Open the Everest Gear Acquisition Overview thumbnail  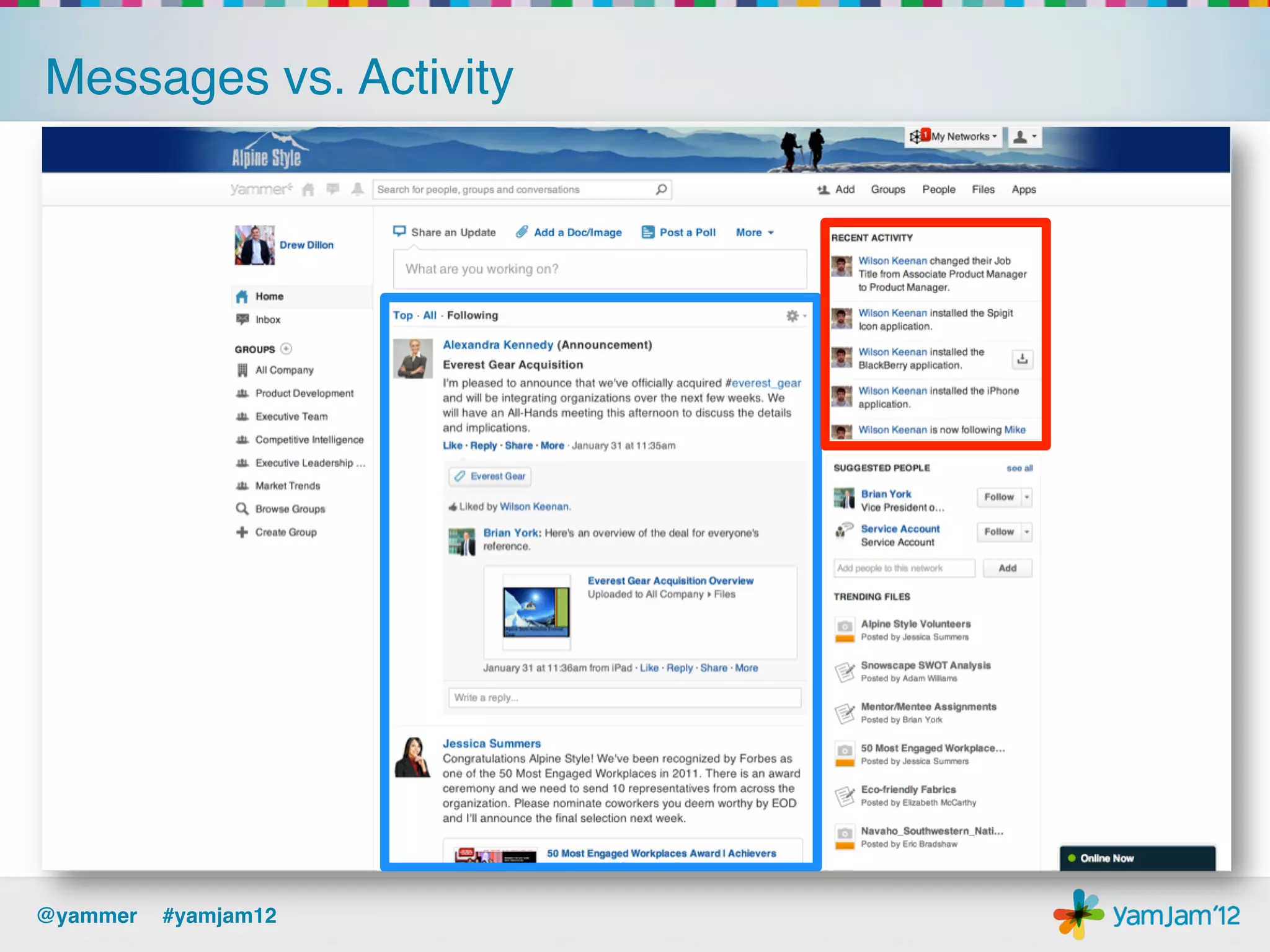click(x=536, y=612)
